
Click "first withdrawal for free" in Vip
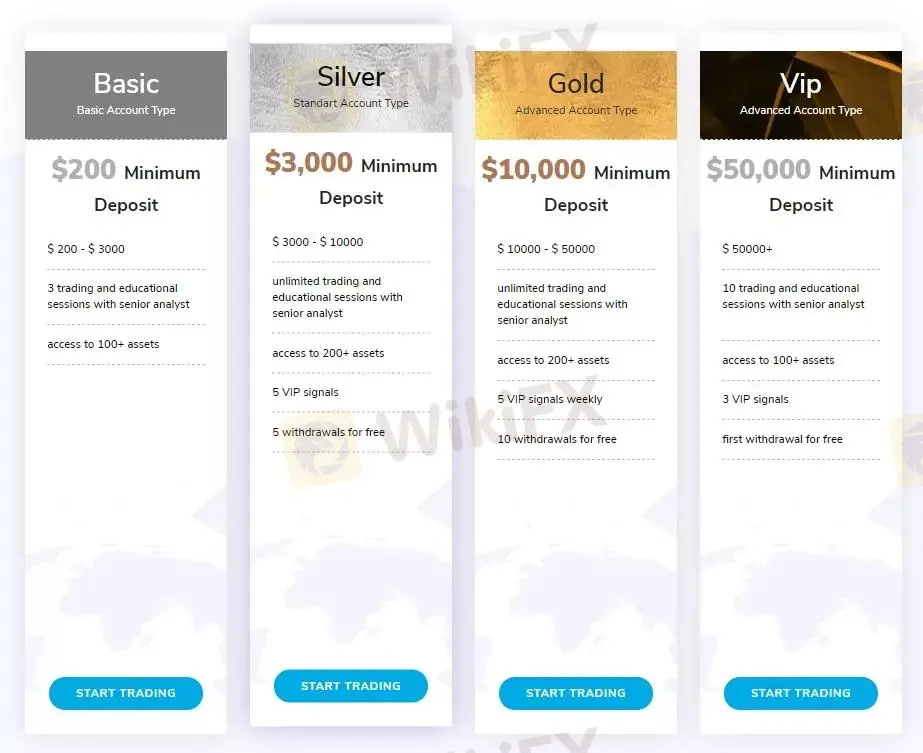782,439
